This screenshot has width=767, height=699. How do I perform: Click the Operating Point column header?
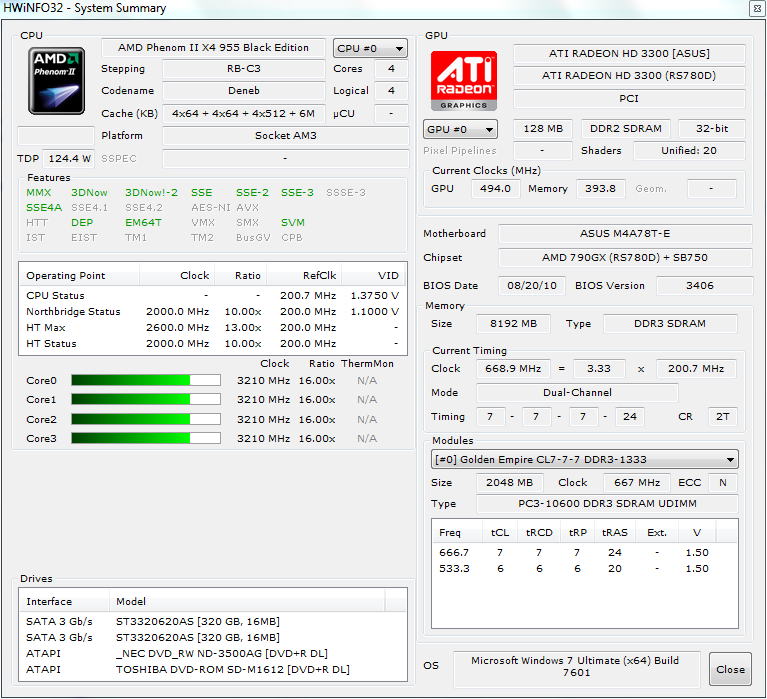pyautogui.click(x=80, y=275)
